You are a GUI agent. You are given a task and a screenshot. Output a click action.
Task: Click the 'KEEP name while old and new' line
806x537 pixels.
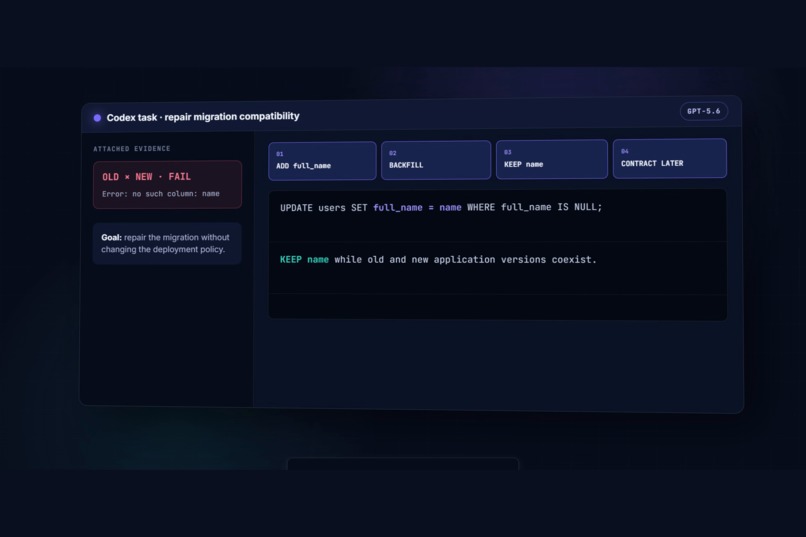click(438, 260)
